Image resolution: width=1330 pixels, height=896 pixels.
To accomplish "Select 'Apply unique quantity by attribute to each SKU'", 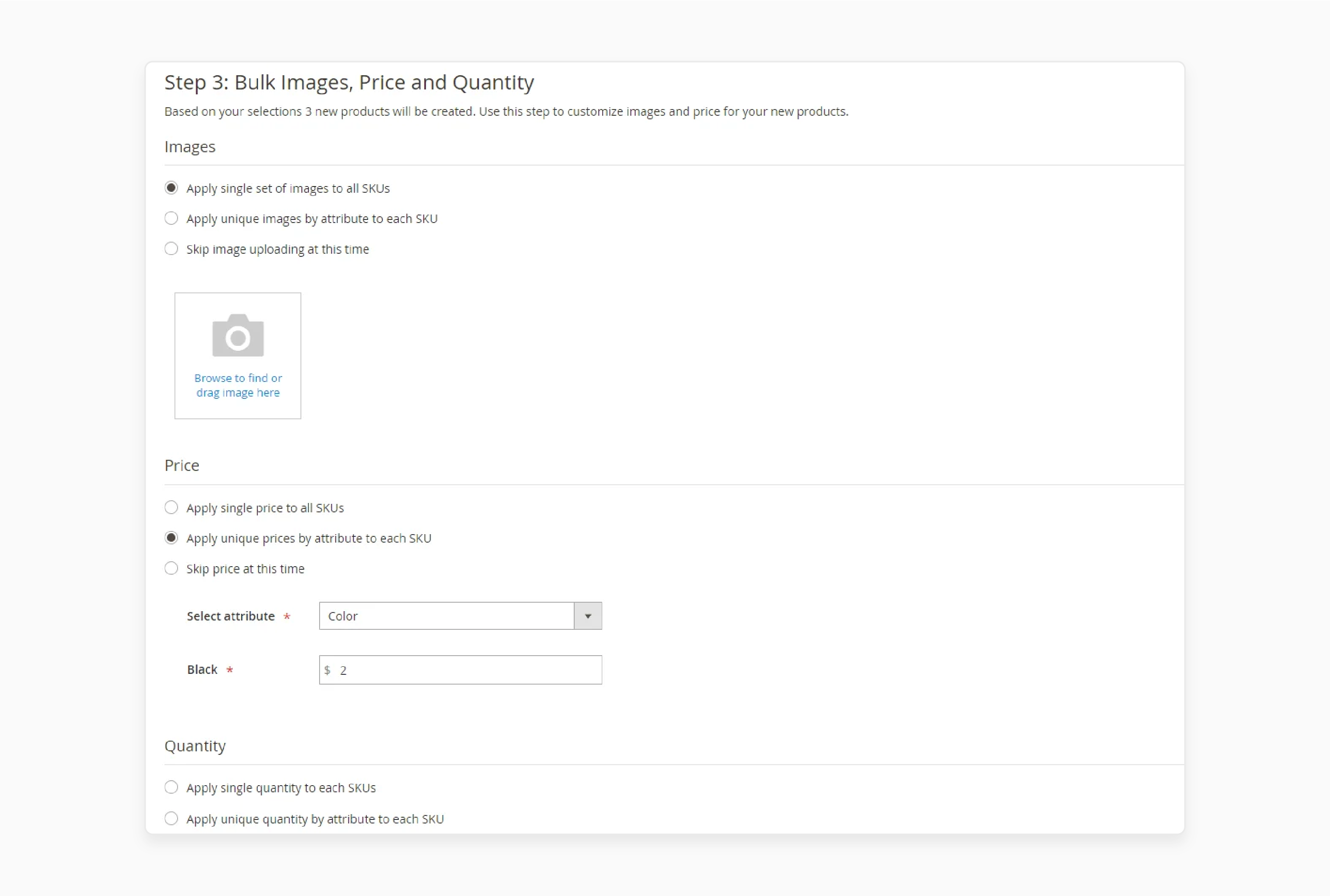I will pyautogui.click(x=170, y=818).
